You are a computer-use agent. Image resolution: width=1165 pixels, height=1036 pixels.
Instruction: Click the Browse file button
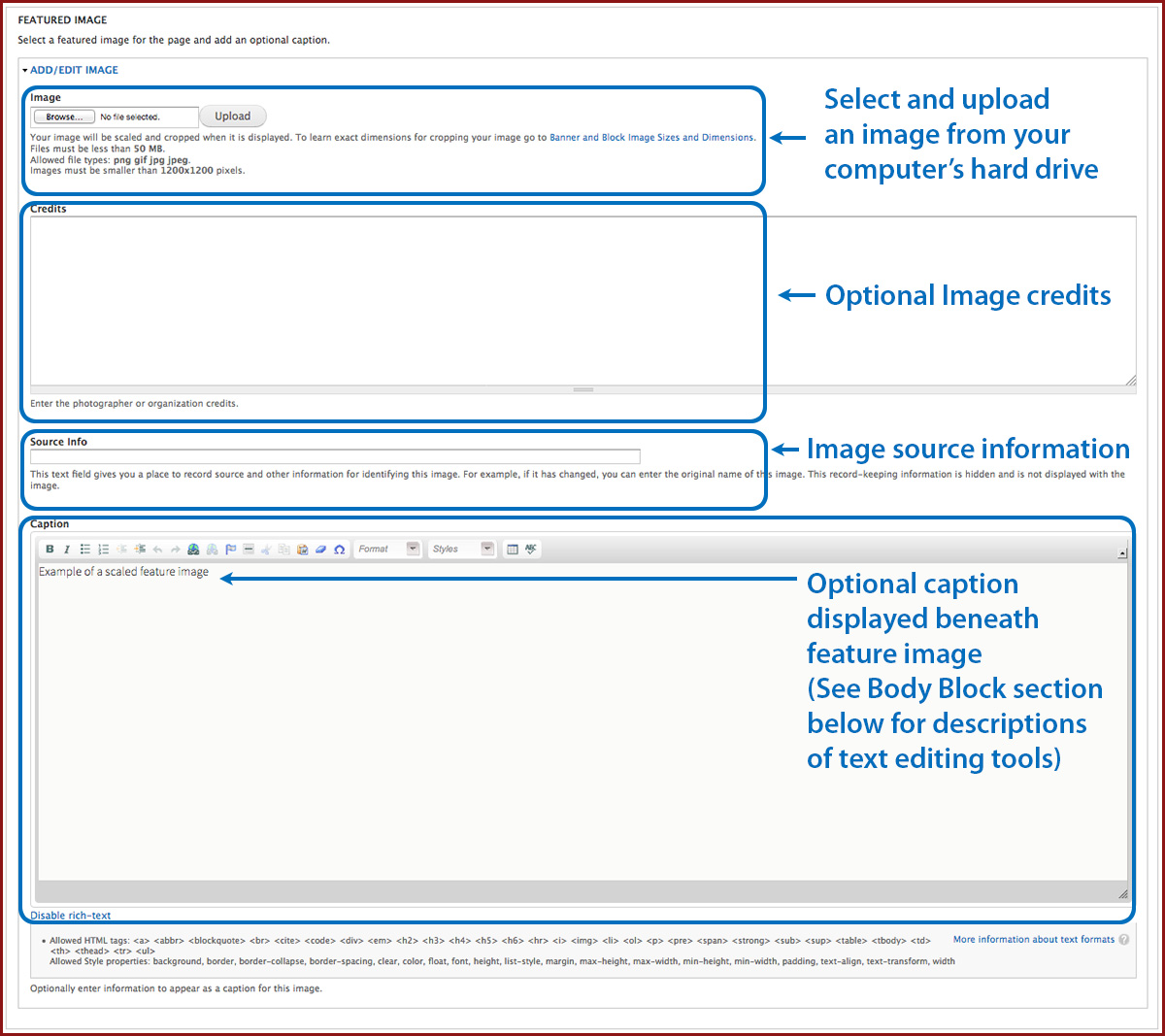coord(64,117)
